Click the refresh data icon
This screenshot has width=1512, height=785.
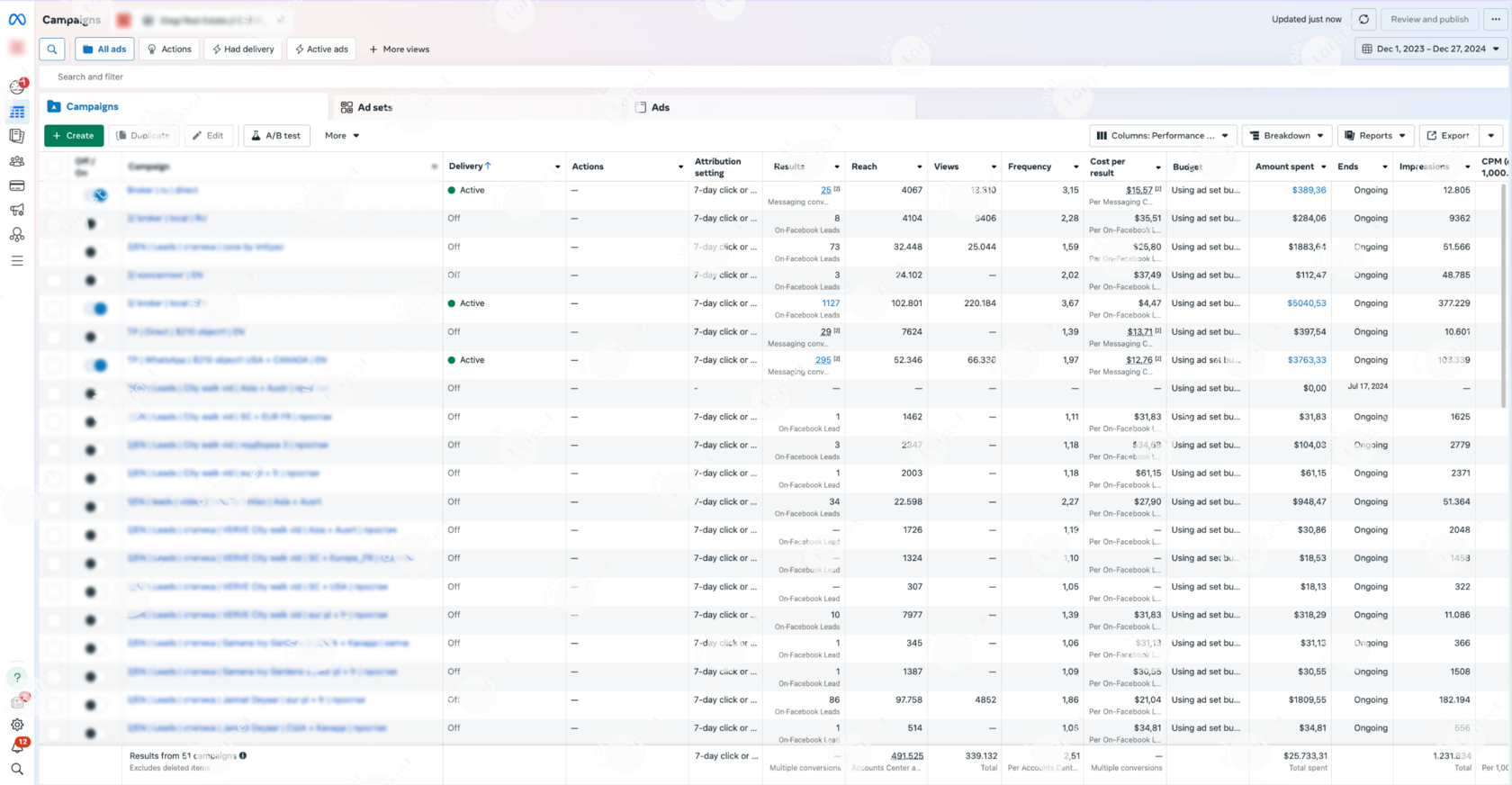point(1363,20)
